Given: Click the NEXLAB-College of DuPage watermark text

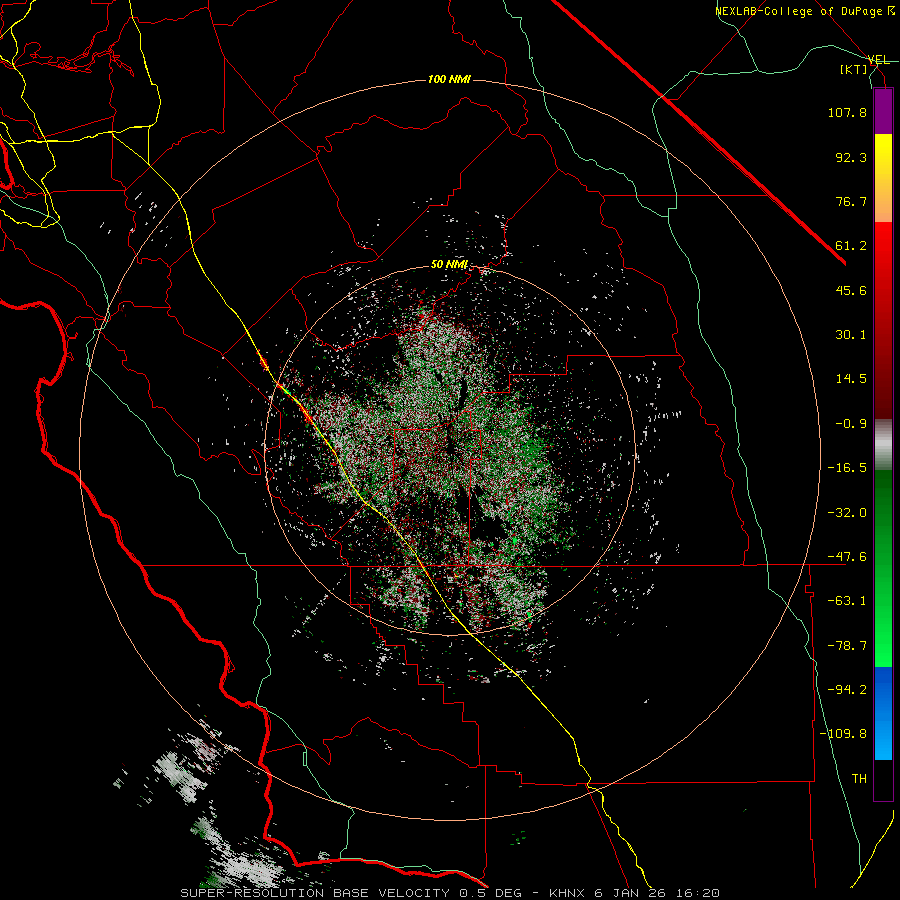Looking at the screenshot, I should 804,11.
